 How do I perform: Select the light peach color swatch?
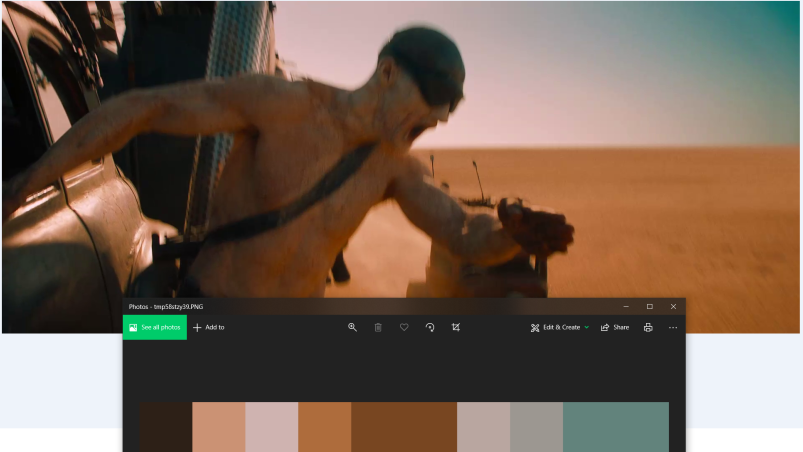(x=218, y=427)
